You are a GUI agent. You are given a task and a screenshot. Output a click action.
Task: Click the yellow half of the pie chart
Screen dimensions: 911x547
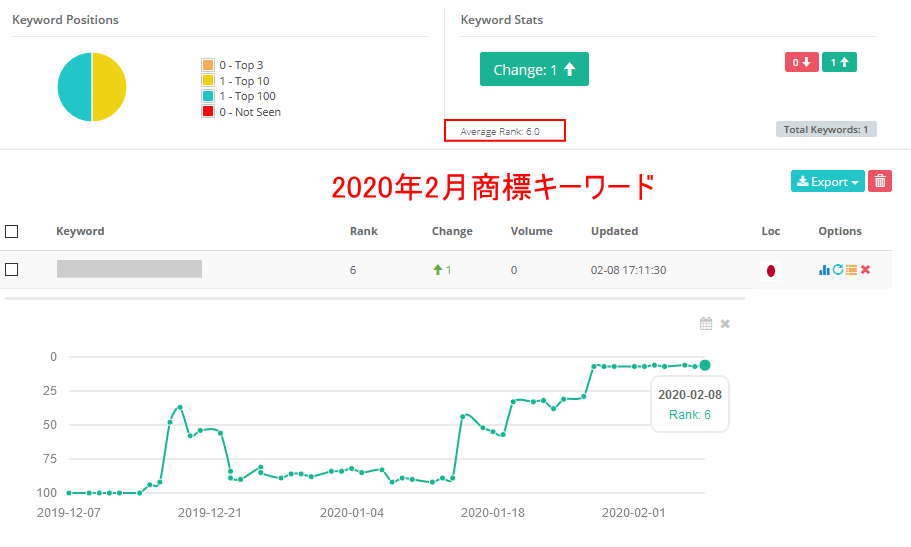click(x=109, y=87)
